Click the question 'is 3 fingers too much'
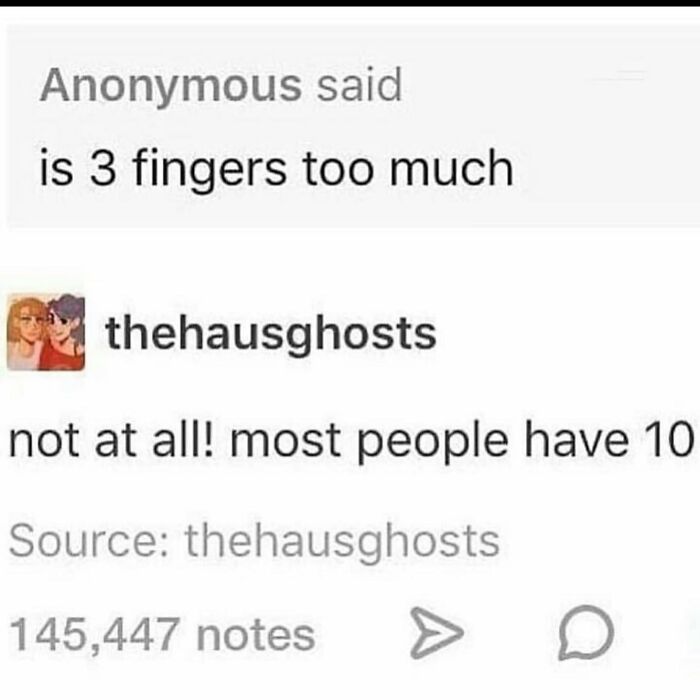Viewport: 700px width, 700px height. point(276,169)
